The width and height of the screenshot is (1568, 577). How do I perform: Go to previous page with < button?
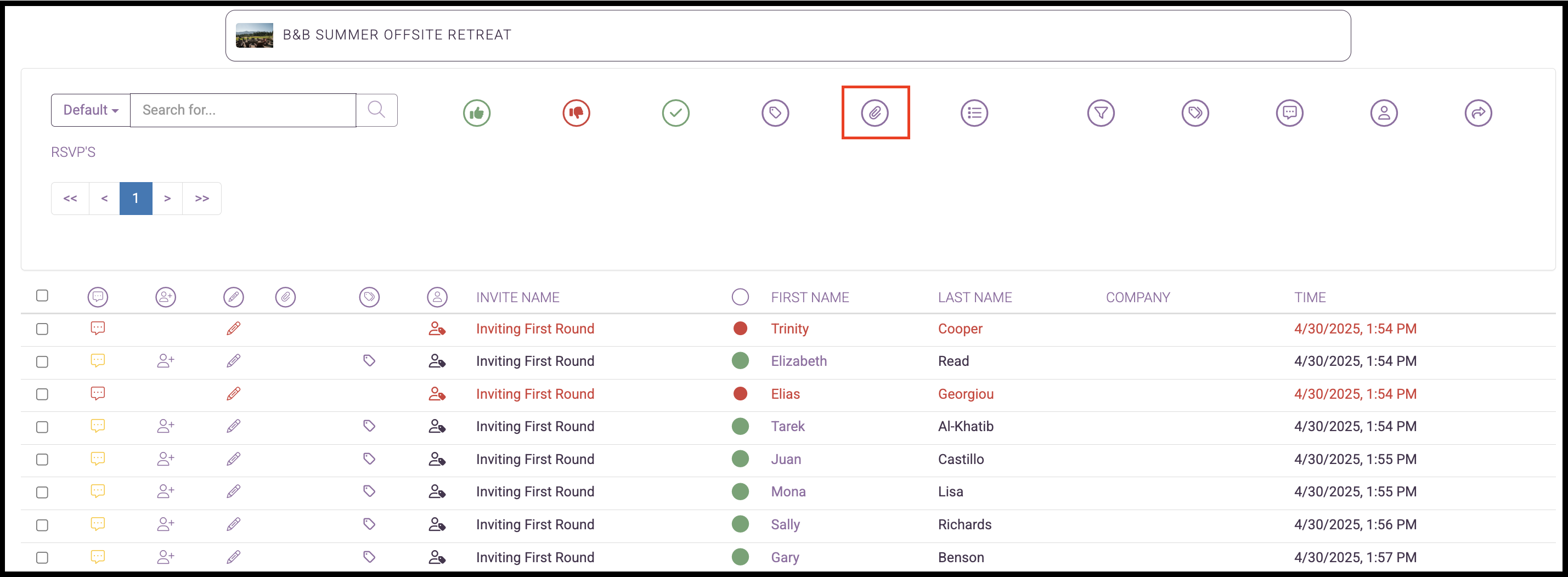coord(104,199)
